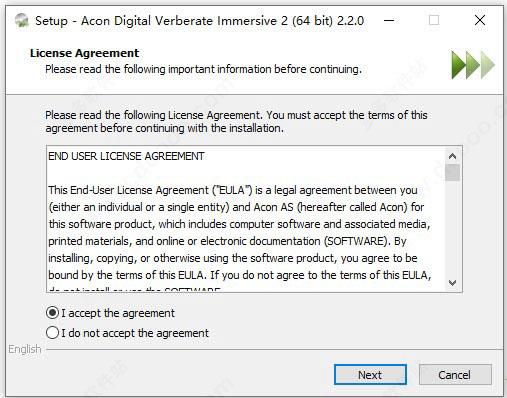Click inside the EULA paragraph text

pyautogui.click(x=239, y=233)
